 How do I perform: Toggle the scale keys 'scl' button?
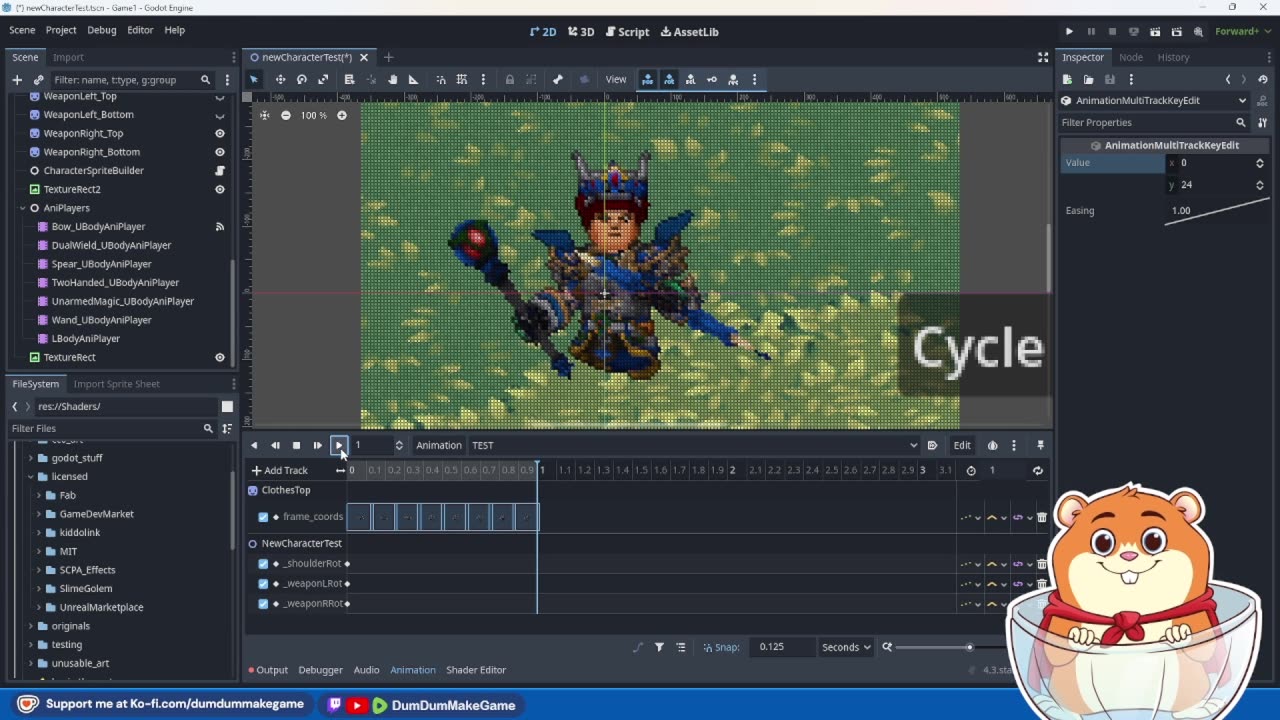pos(690,80)
